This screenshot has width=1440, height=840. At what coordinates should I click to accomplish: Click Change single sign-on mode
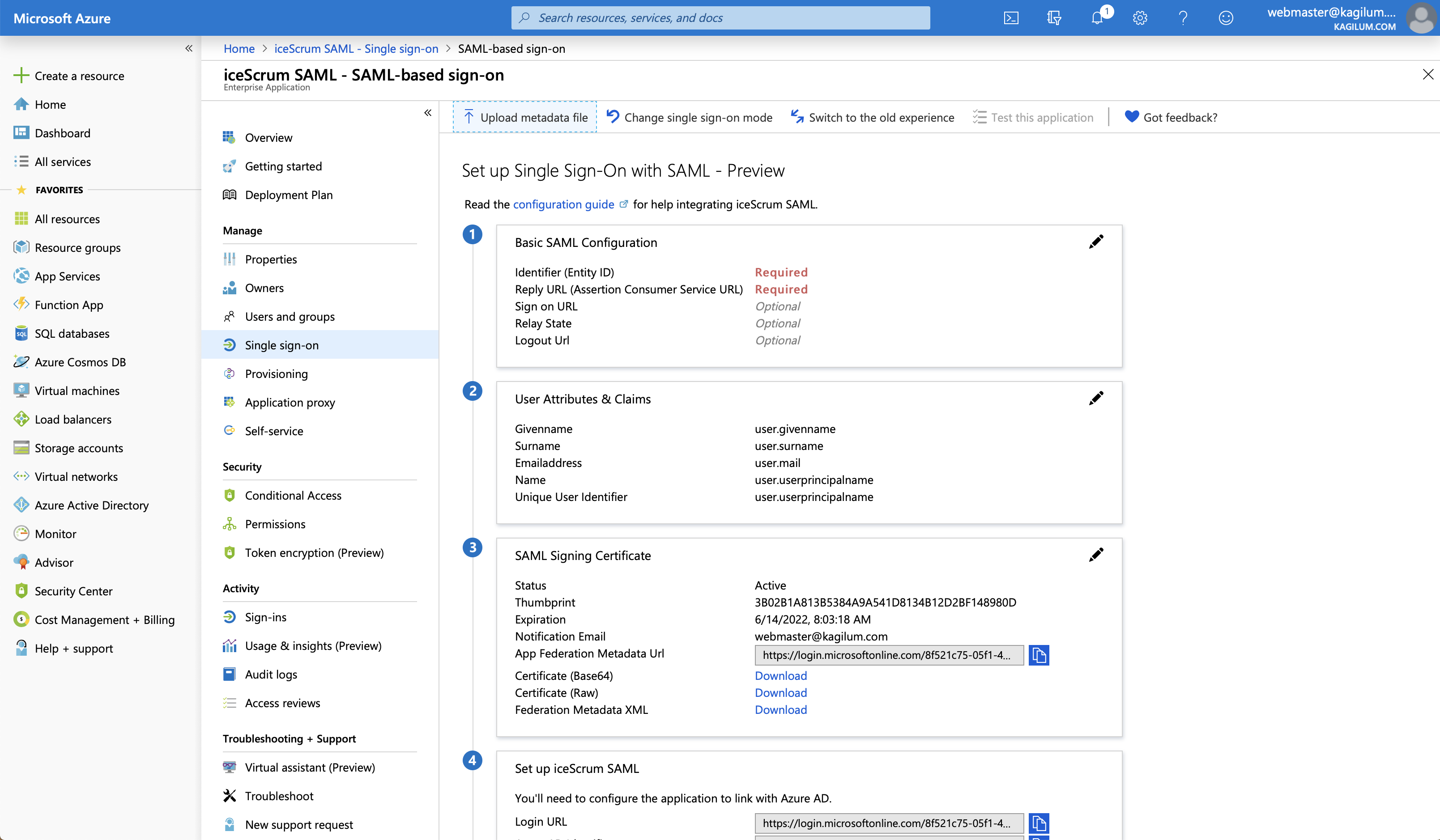point(689,117)
